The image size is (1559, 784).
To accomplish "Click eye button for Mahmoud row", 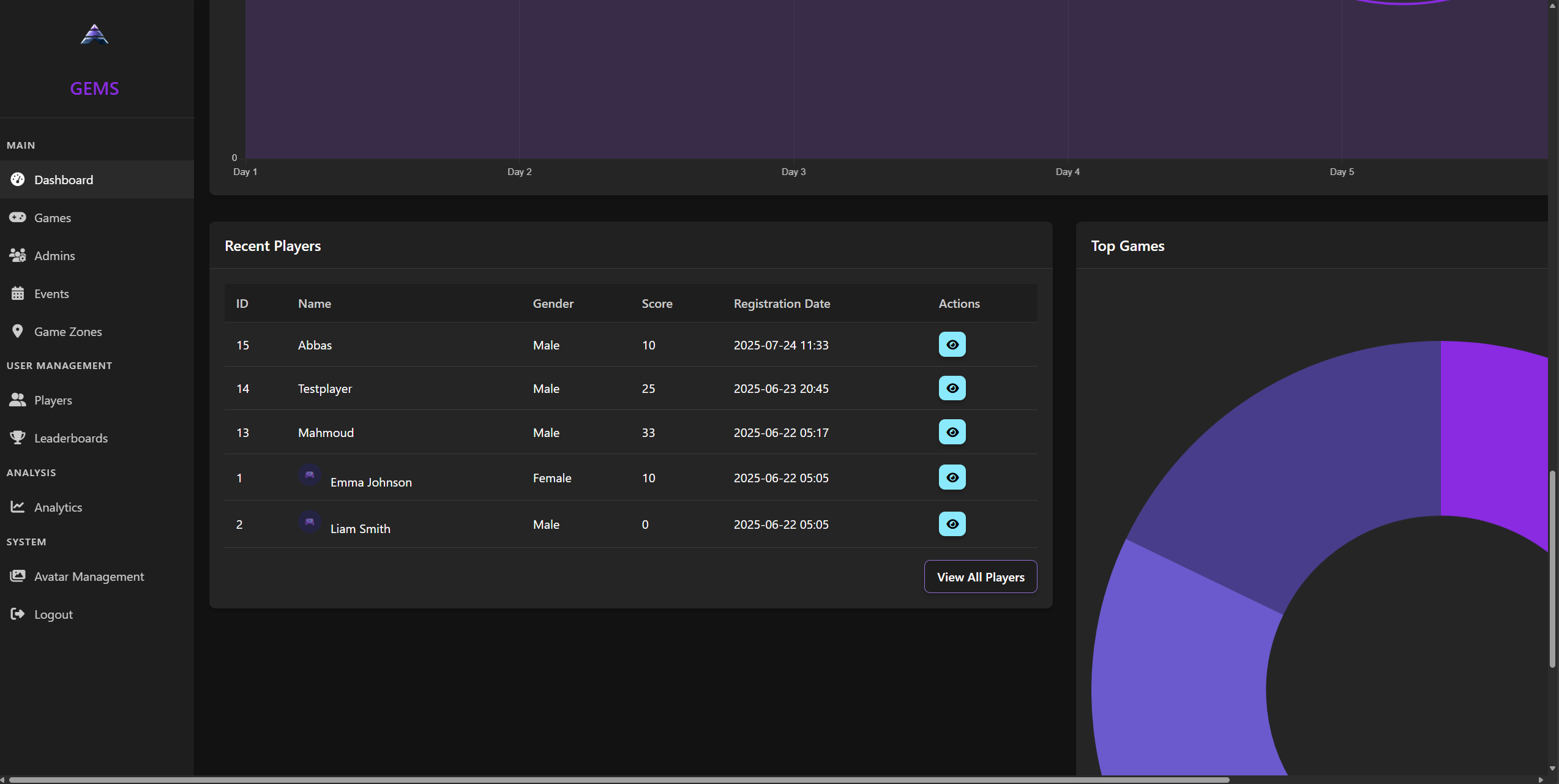I will pos(952,432).
